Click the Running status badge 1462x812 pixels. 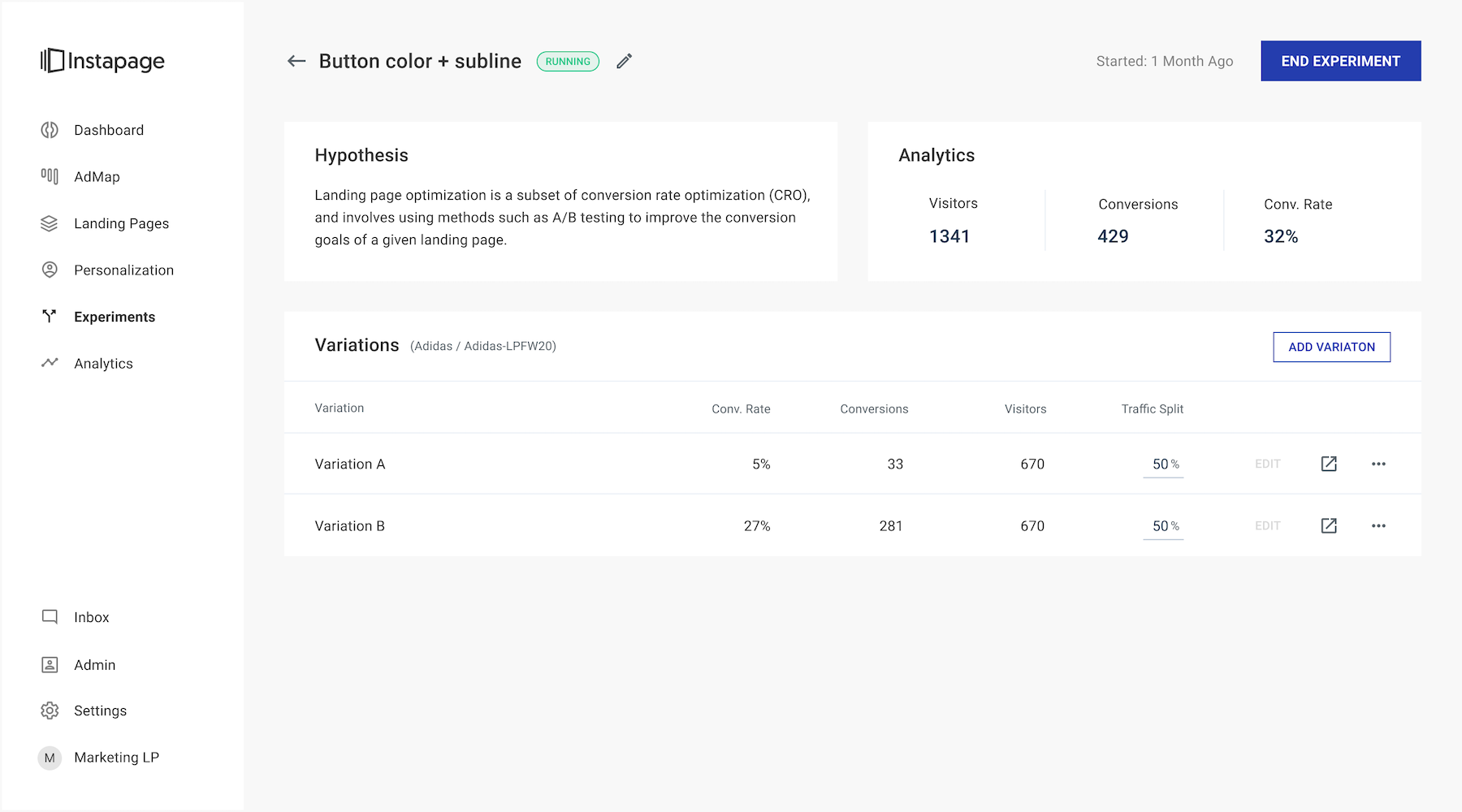(568, 62)
